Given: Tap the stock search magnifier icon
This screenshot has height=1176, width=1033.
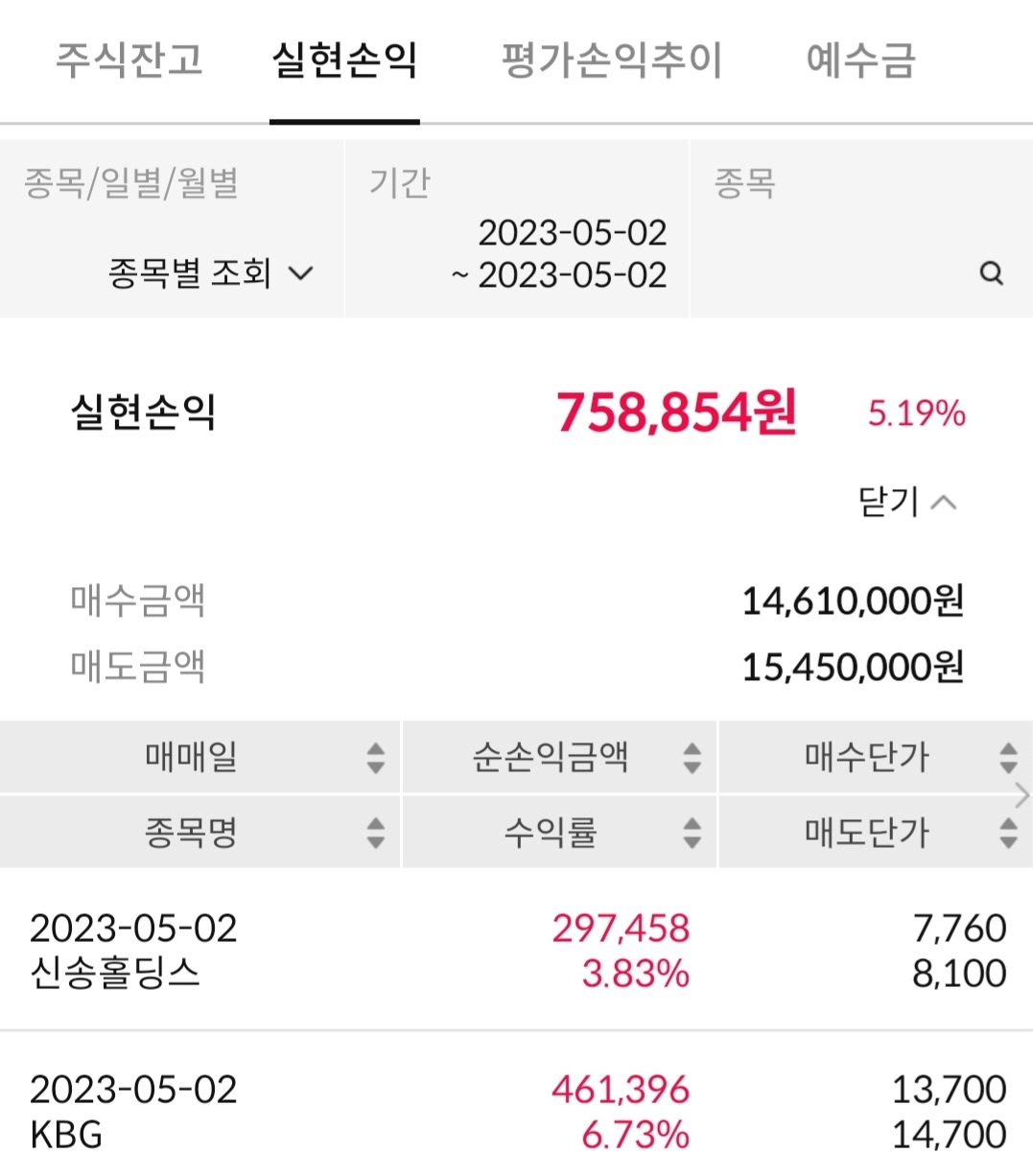Looking at the screenshot, I should [992, 273].
